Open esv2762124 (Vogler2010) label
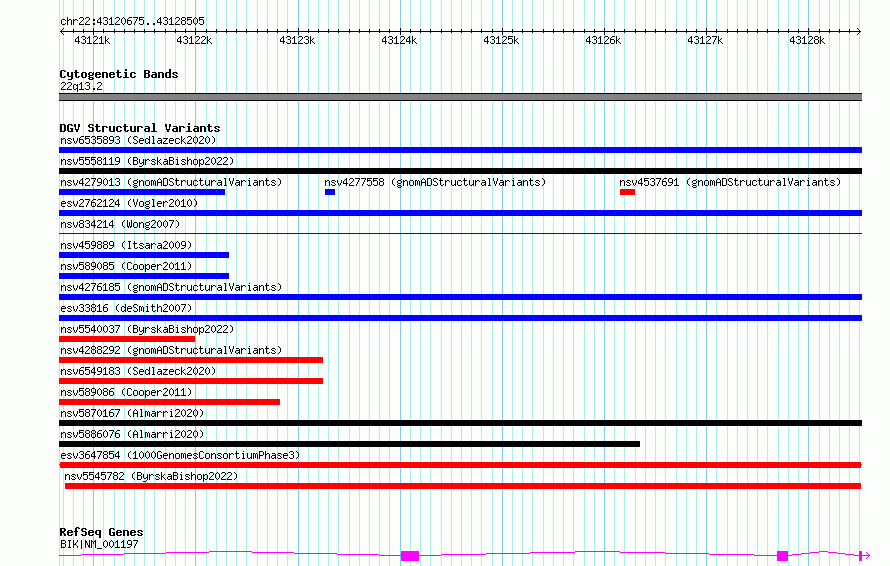 coord(129,203)
